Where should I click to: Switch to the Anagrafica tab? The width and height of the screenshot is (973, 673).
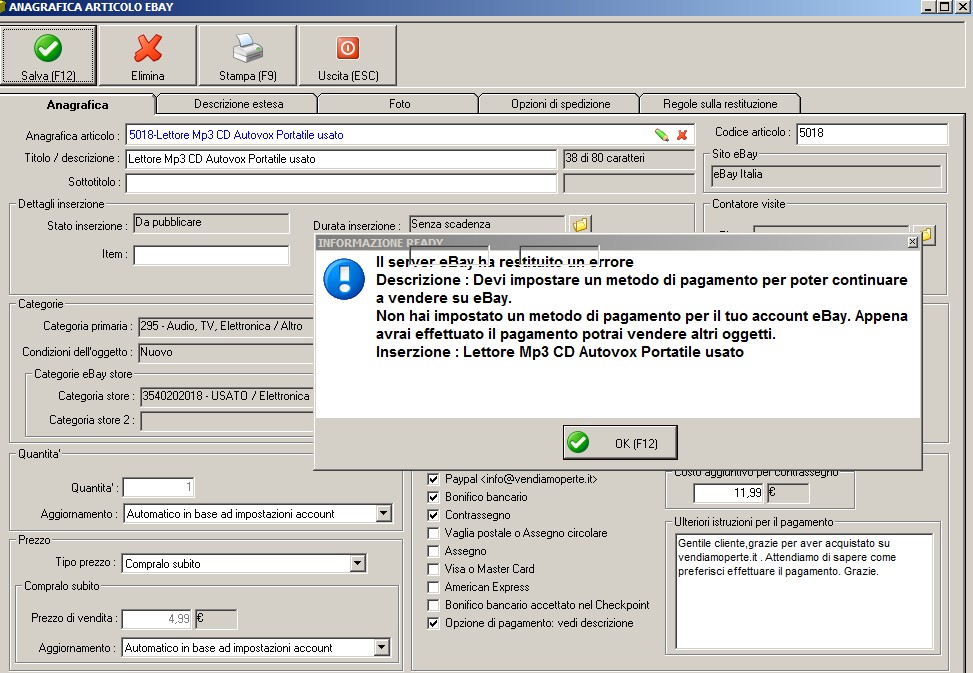tap(78, 105)
